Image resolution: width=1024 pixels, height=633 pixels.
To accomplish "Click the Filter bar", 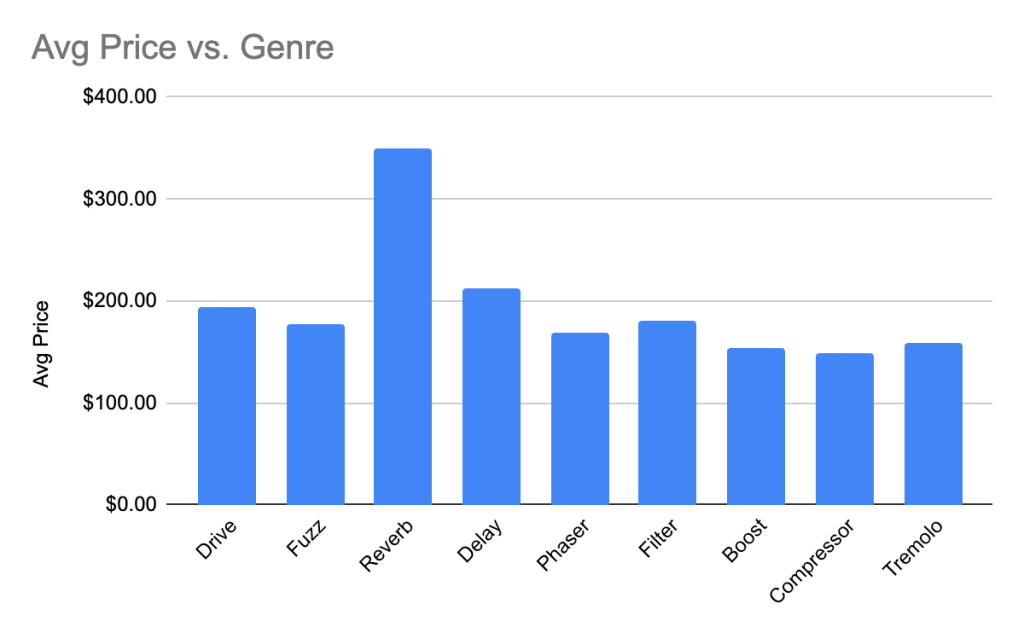I will [668, 412].
